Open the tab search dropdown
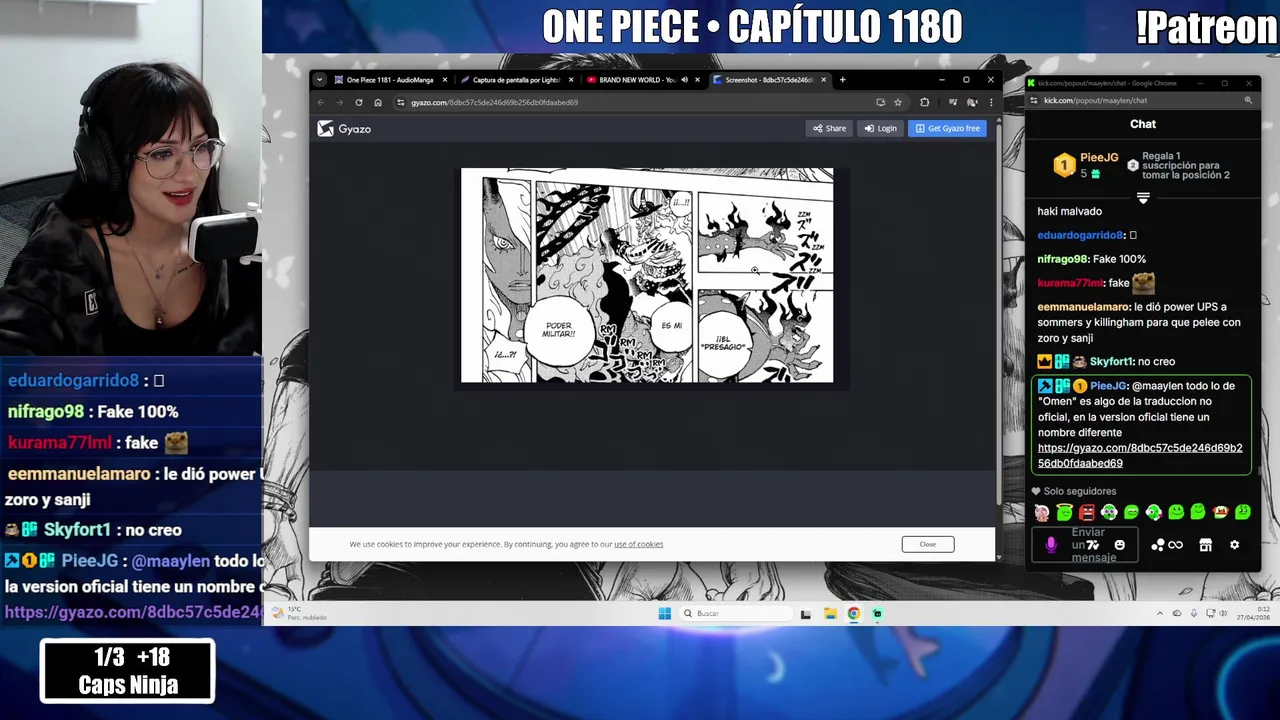This screenshot has height=720, width=1280. point(319,80)
